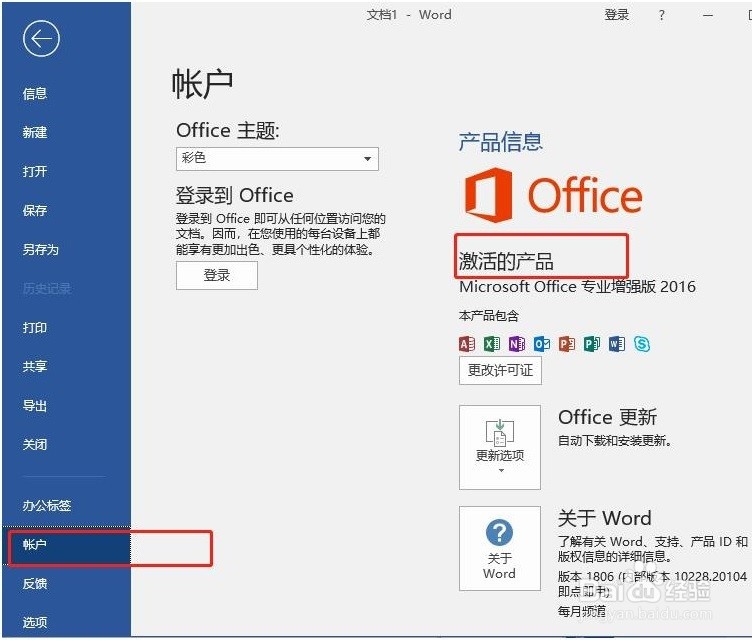This screenshot has width=754, height=640.
Task: Open the 信息 menu item
Action: point(35,93)
